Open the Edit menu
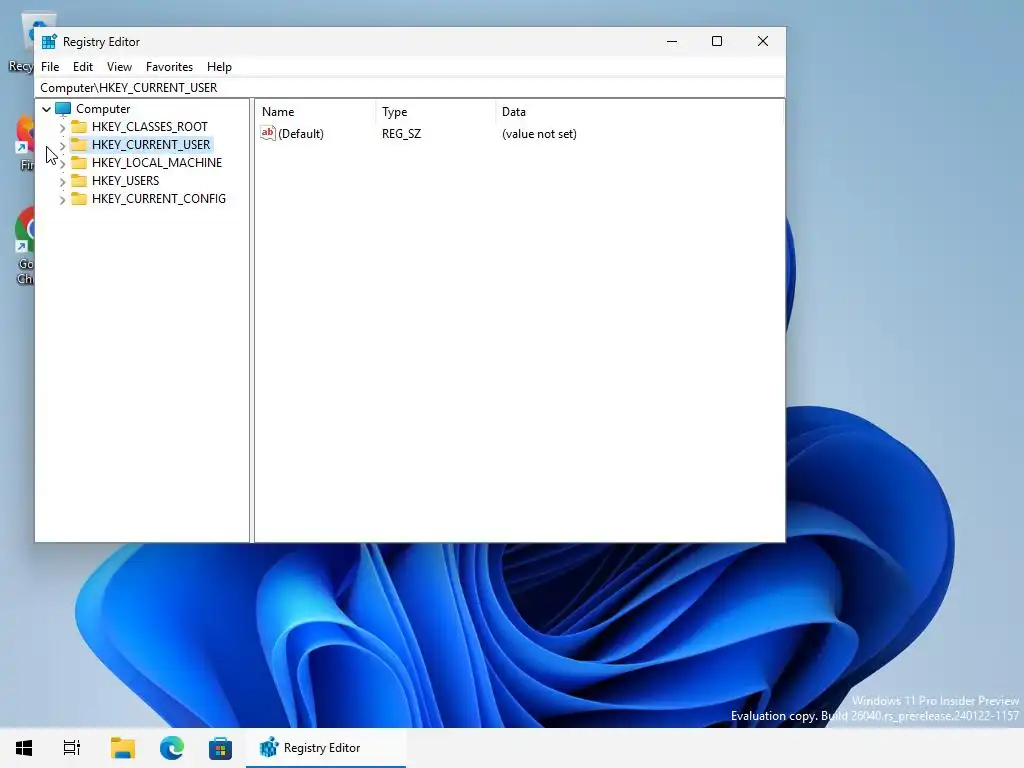 tap(82, 67)
